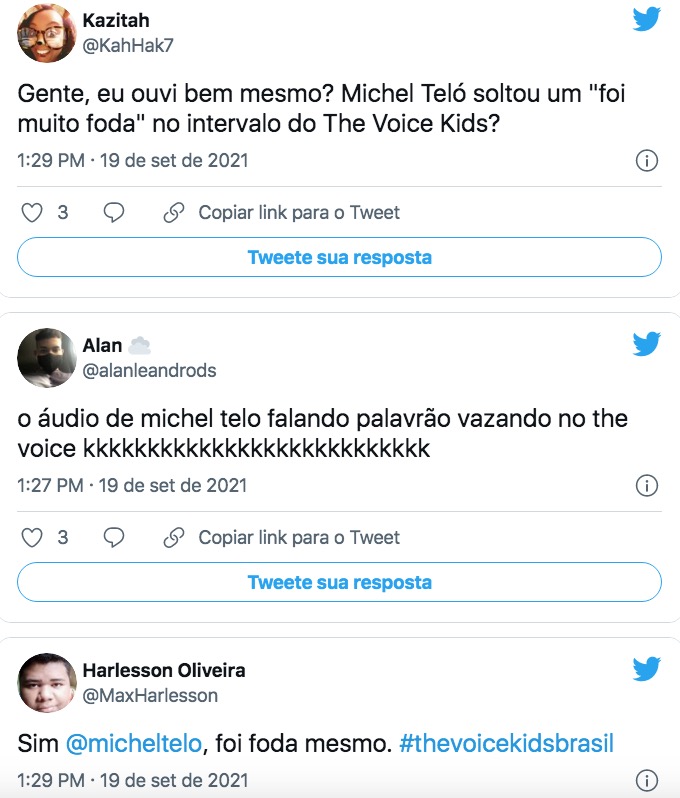Visit the @MaxHarlesson handle
Image resolution: width=680 pixels, height=798 pixels.
(150, 695)
